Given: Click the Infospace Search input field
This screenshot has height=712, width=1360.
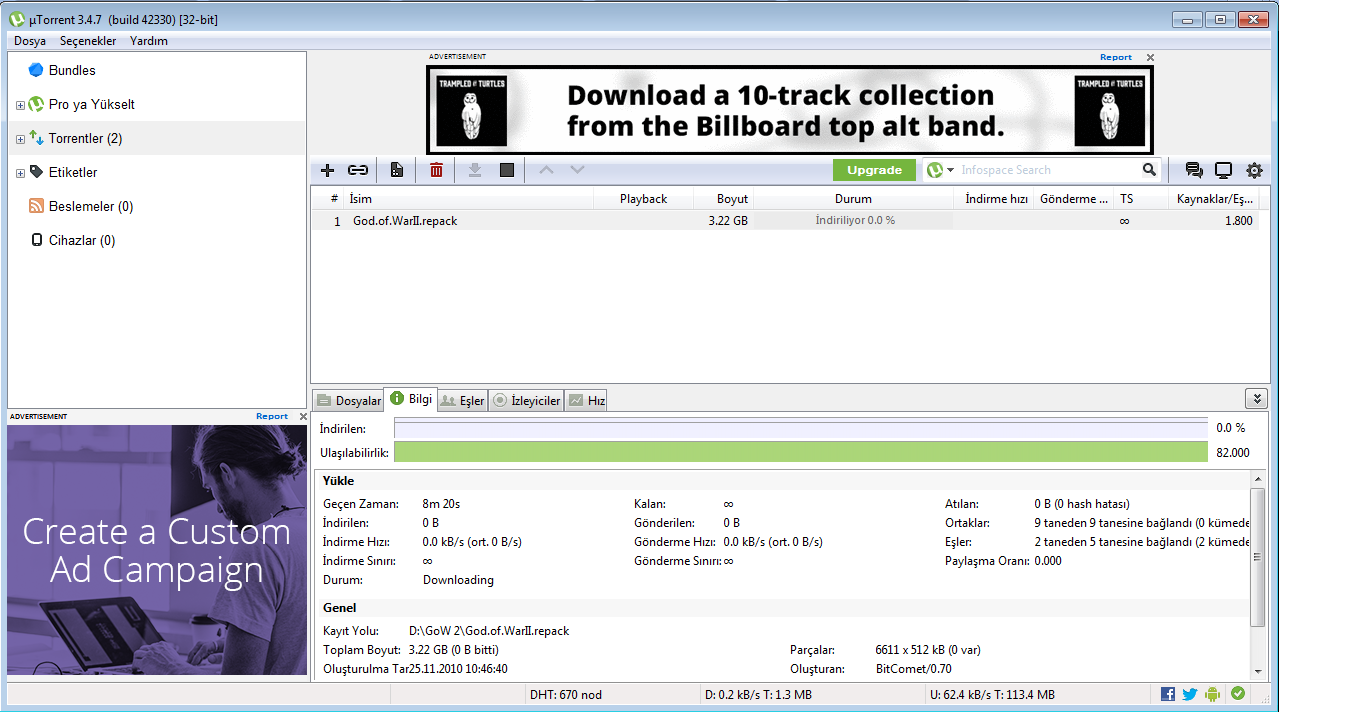Looking at the screenshot, I should 1049,170.
